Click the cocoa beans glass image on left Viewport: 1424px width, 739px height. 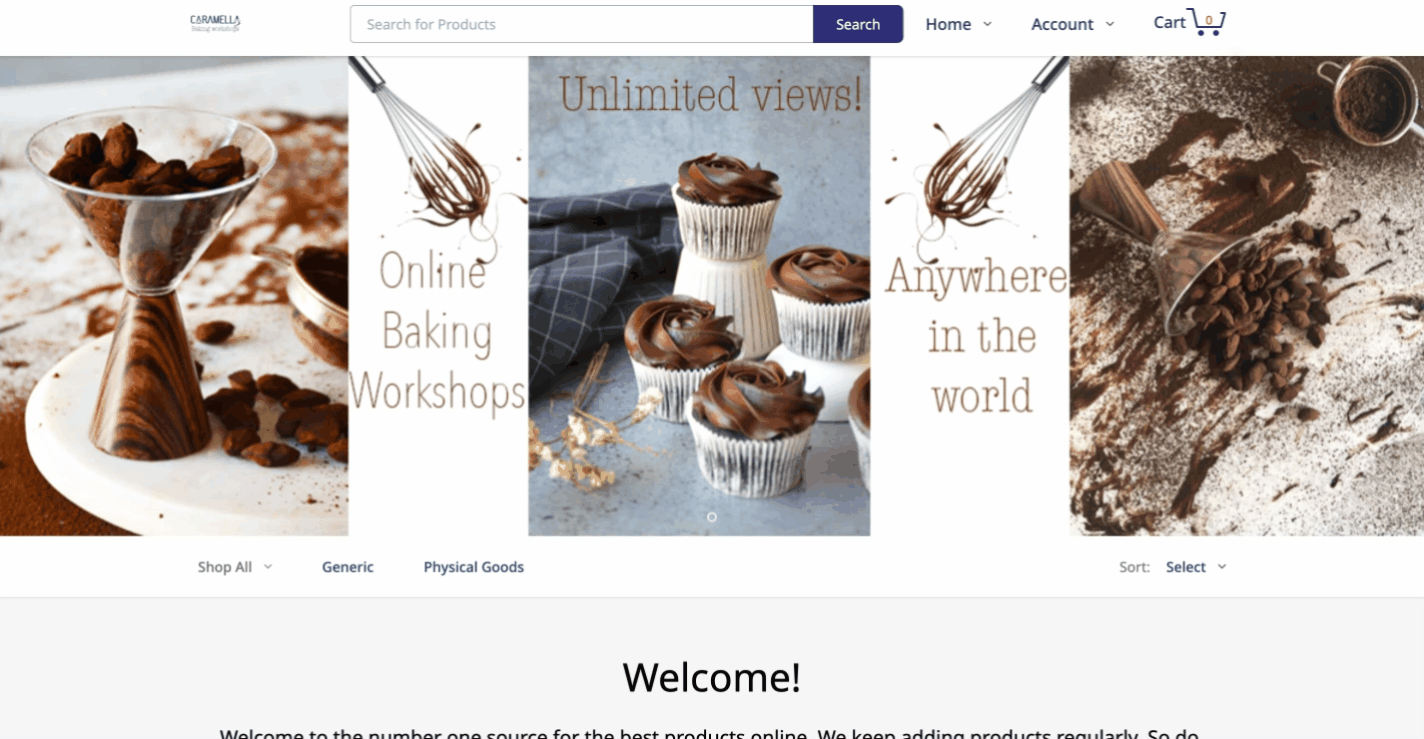click(174, 296)
